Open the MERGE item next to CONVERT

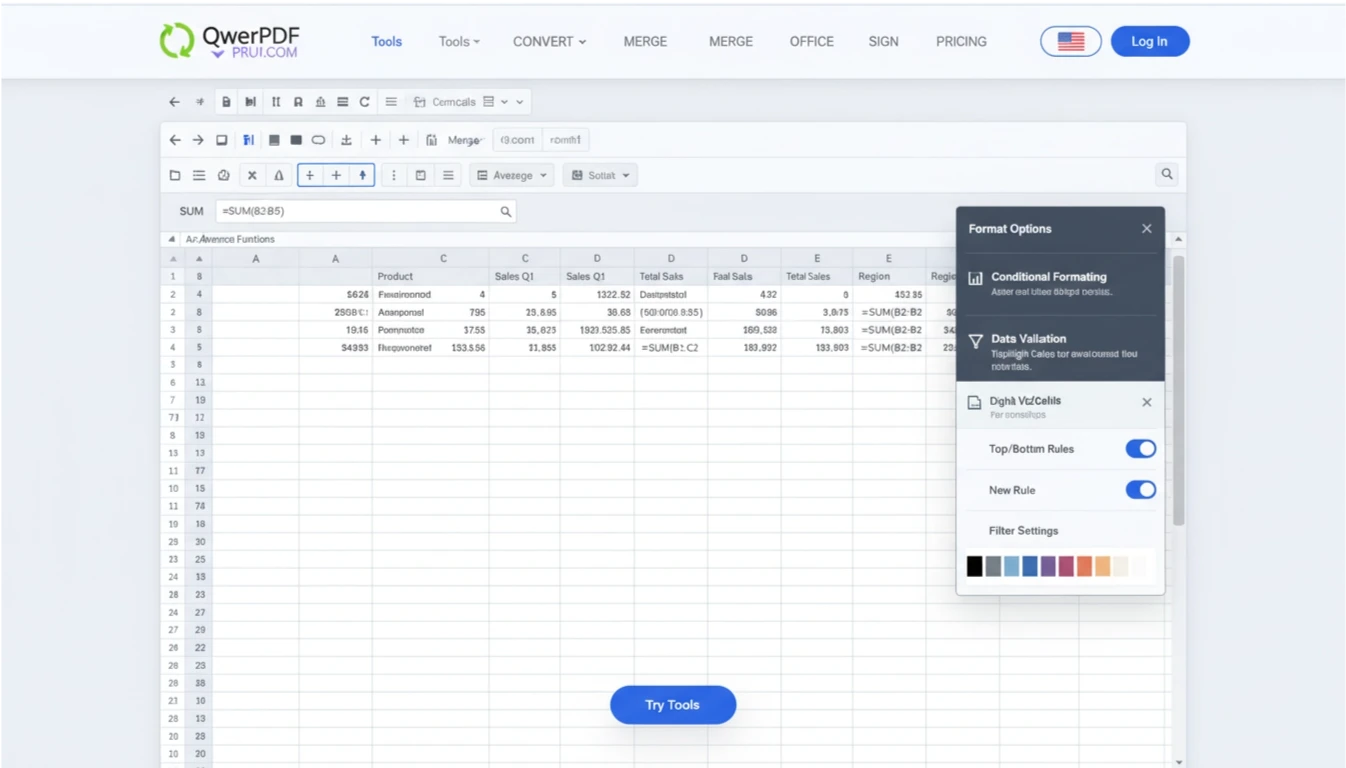[645, 42]
